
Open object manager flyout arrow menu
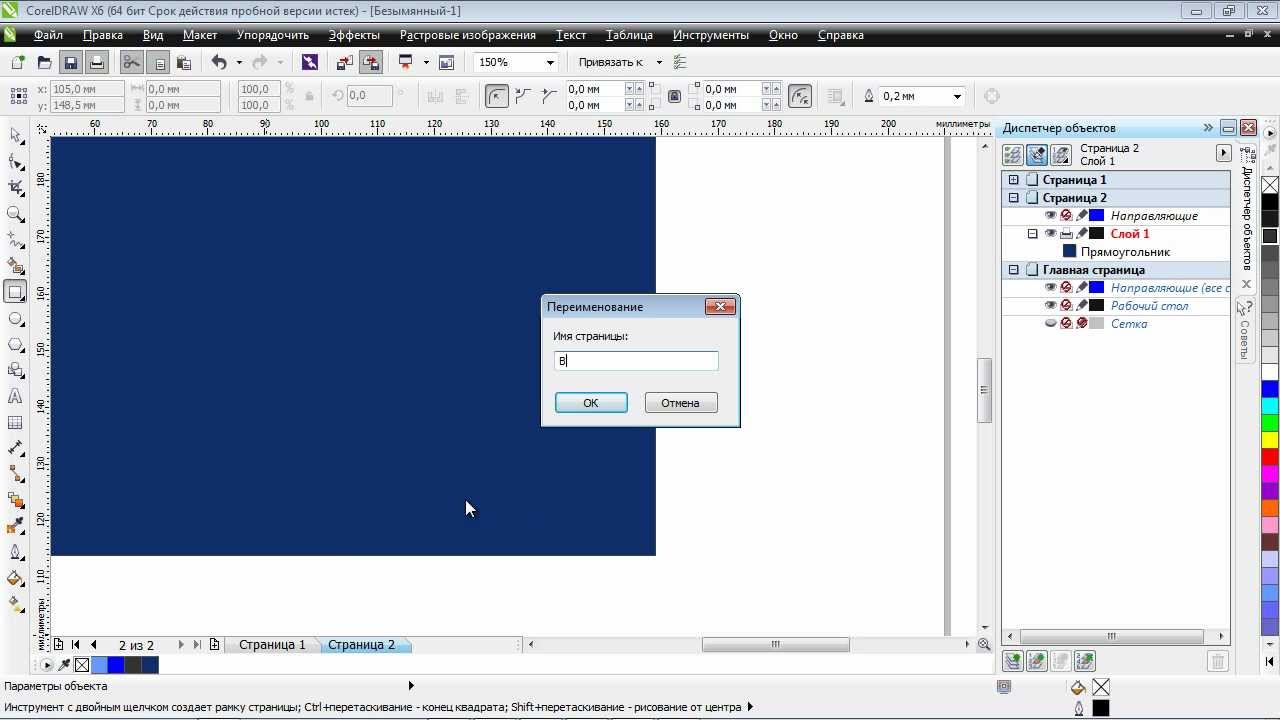pos(1223,154)
